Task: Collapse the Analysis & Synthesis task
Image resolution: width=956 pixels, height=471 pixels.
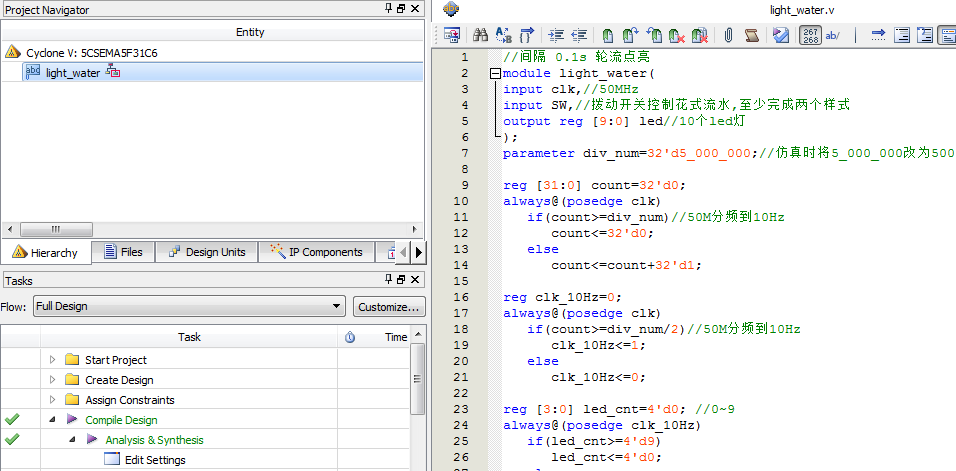Action: 73,439
